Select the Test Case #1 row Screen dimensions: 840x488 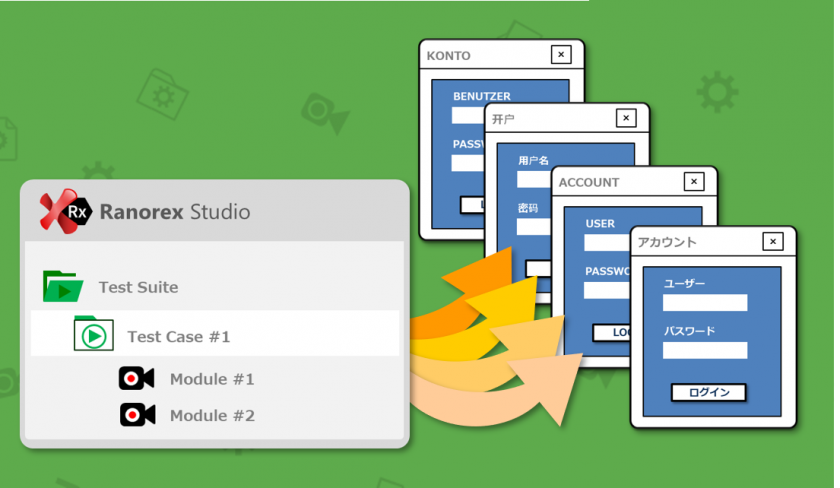(x=214, y=335)
